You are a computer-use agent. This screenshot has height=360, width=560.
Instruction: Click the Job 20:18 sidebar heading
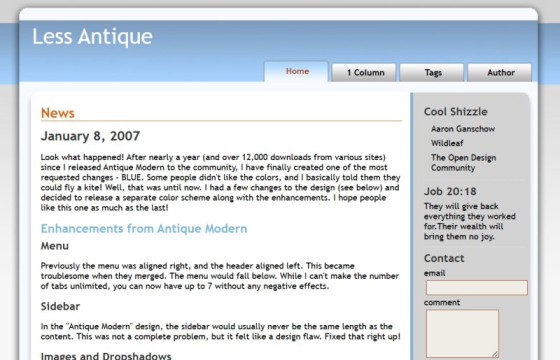click(x=450, y=191)
